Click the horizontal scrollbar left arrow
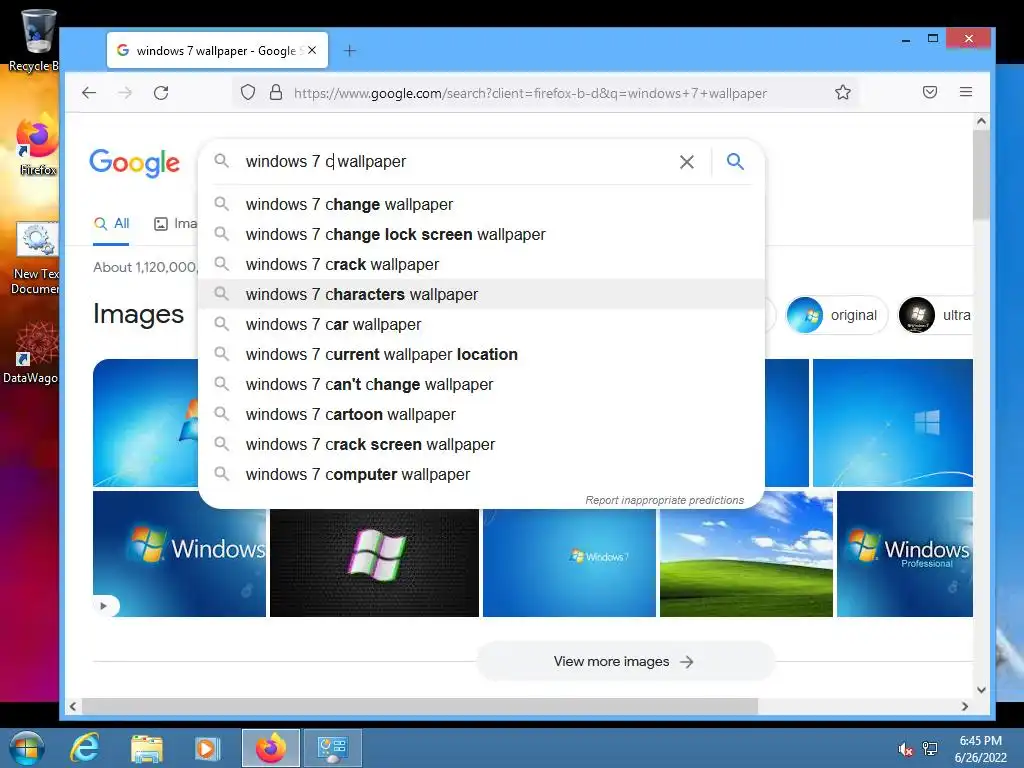The height and width of the screenshot is (768, 1024). pos(72,707)
